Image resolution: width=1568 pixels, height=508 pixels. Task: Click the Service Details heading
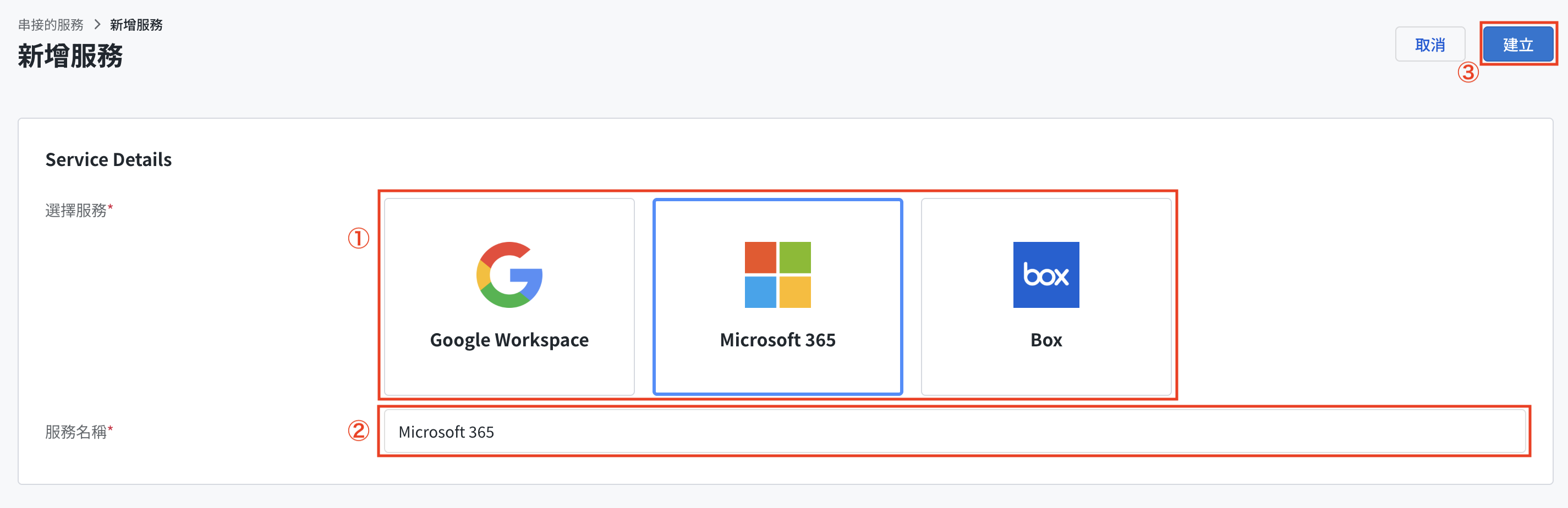coord(108,159)
